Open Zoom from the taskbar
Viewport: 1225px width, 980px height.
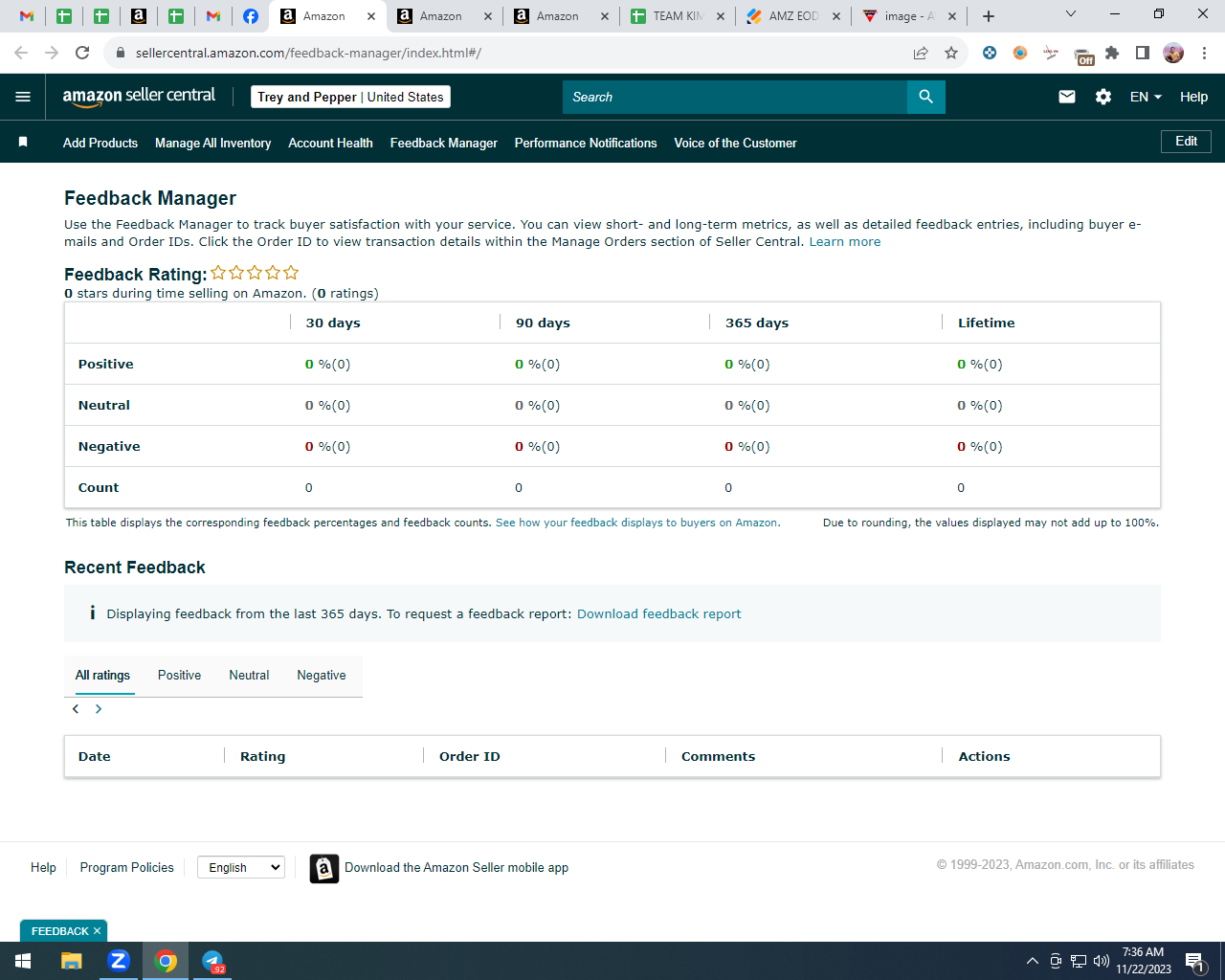(x=119, y=961)
